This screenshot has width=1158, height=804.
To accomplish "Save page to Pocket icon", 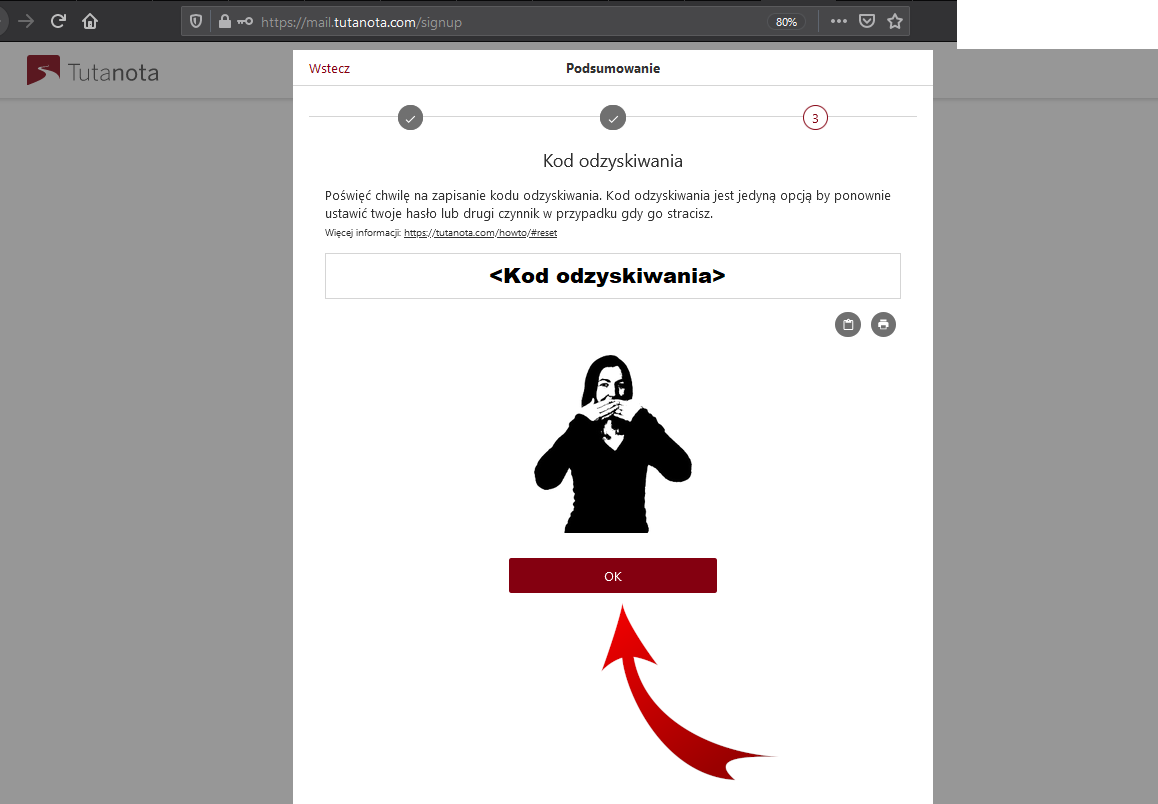I will (x=867, y=21).
